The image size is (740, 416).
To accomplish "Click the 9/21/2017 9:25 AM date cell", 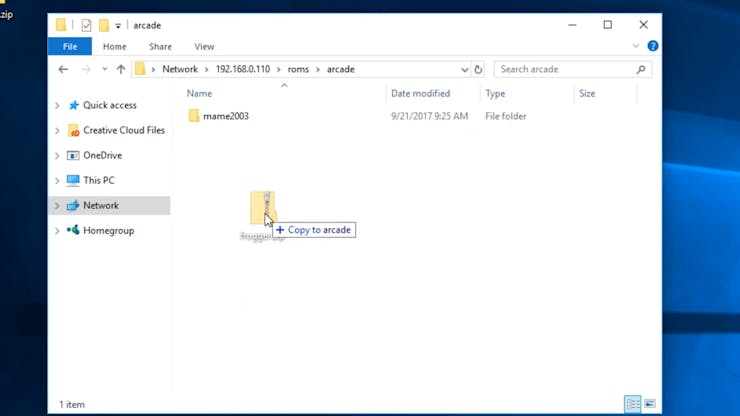I will tap(429, 116).
